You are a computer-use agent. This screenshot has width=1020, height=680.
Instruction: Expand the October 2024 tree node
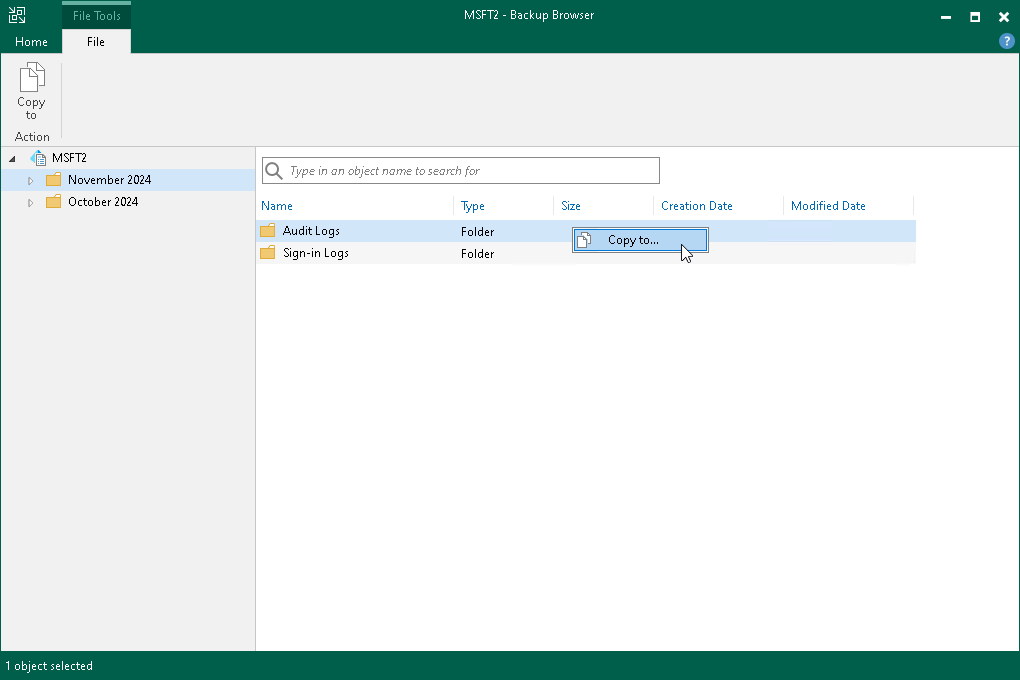click(31, 203)
